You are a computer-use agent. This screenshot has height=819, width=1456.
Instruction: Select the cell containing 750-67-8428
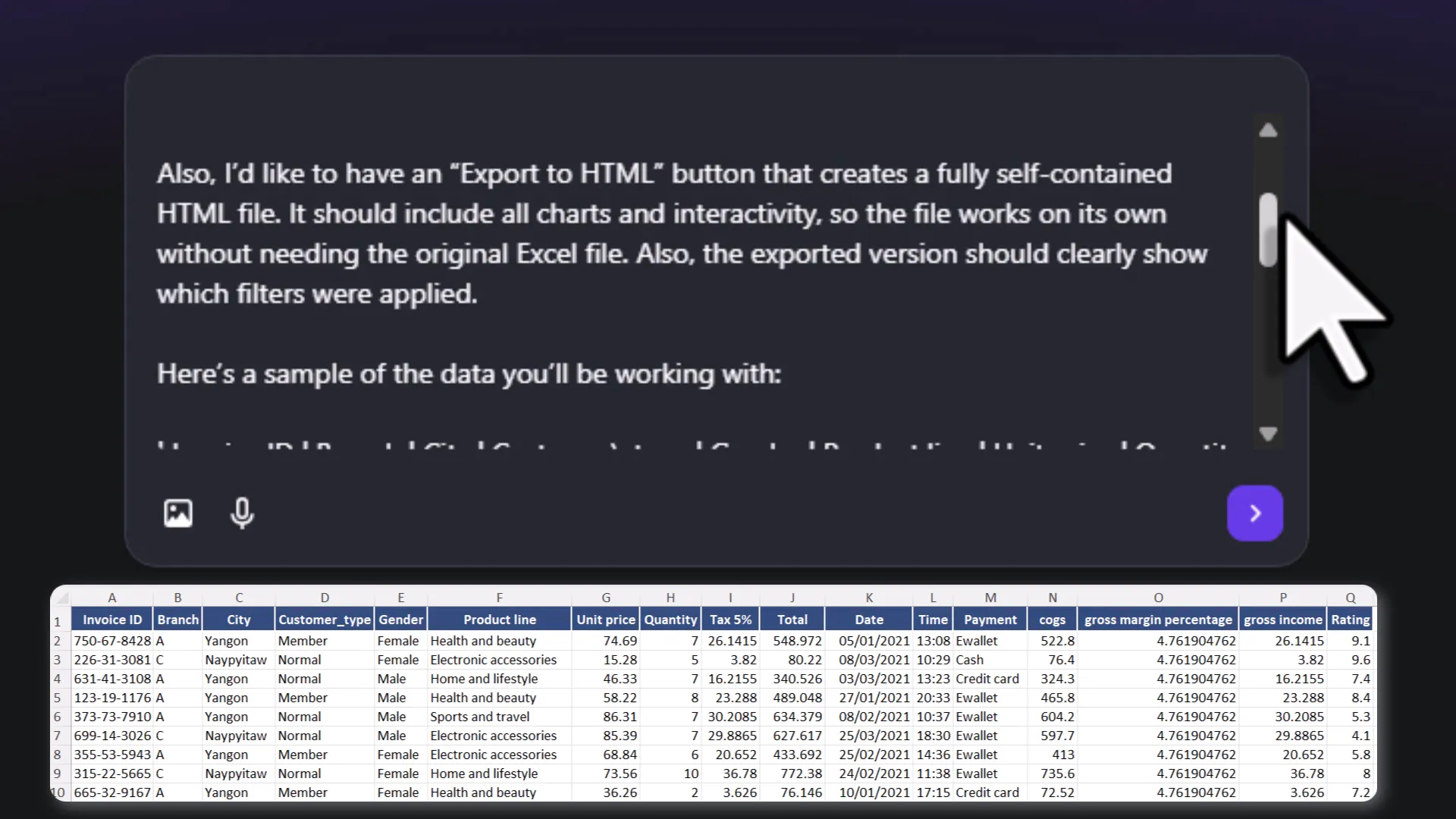click(111, 641)
